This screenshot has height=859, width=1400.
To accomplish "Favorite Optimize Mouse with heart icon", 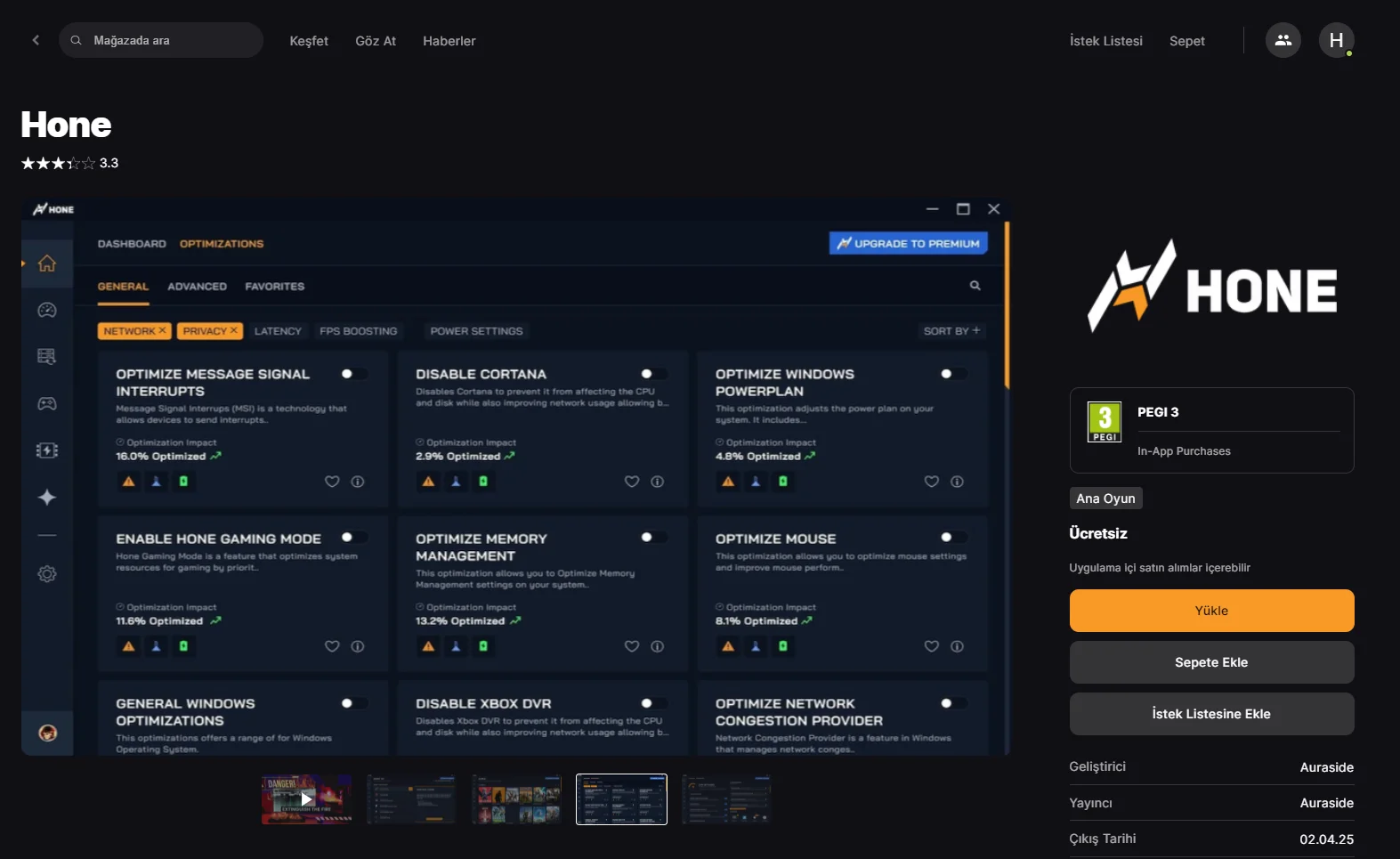I will pyautogui.click(x=932, y=646).
